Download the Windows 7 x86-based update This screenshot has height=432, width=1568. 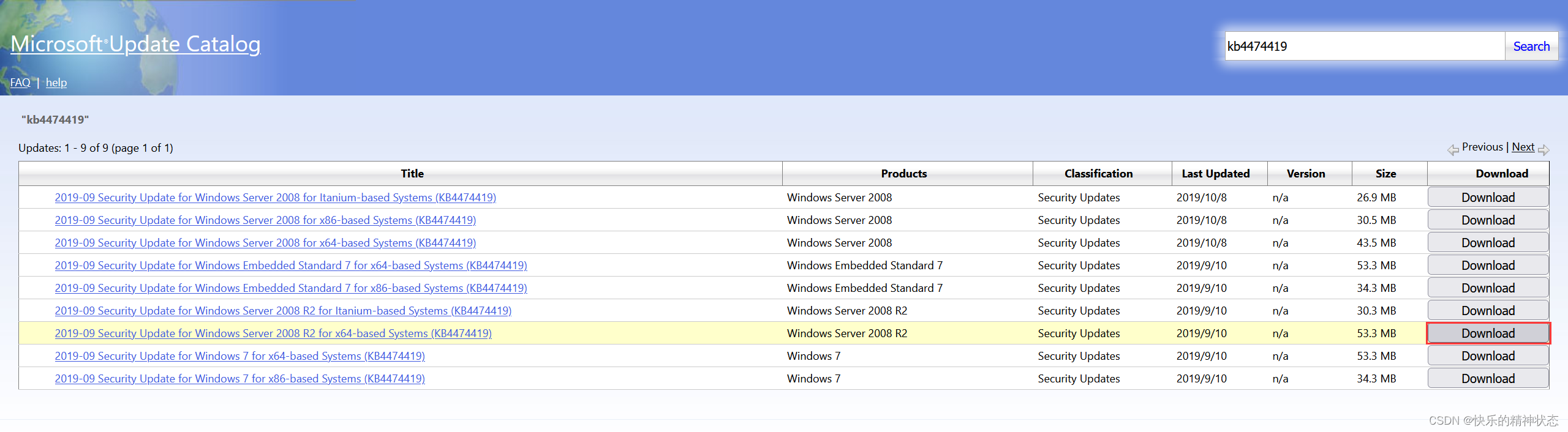1488,379
